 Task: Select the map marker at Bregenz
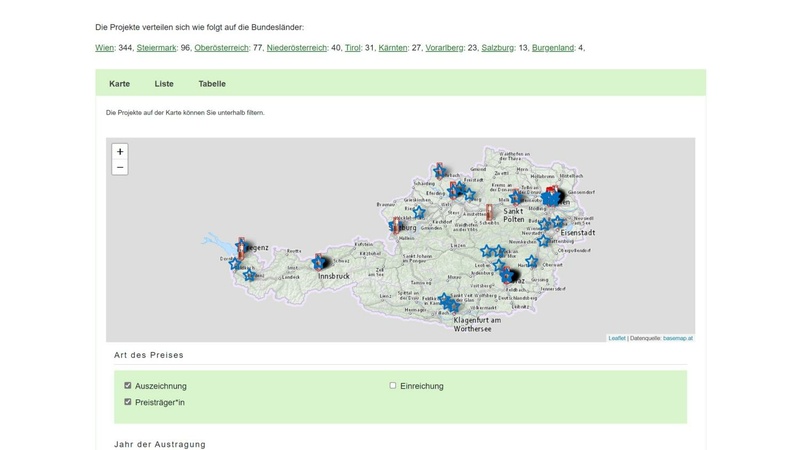click(x=242, y=246)
